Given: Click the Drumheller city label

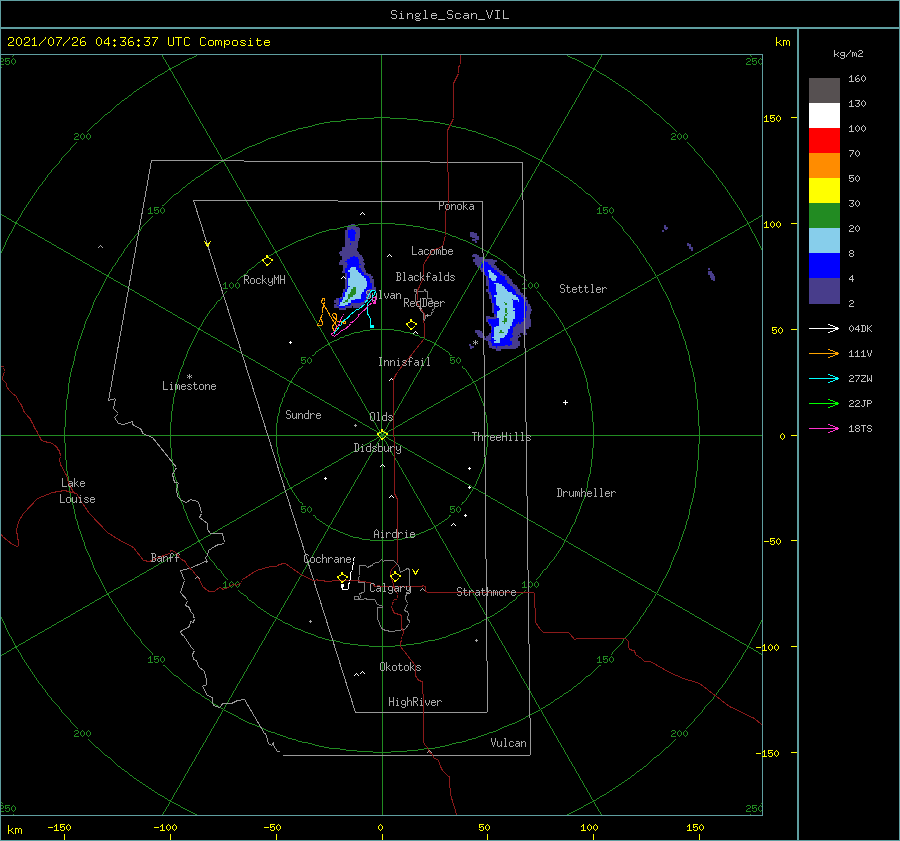Looking at the screenshot, I should (586, 493).
